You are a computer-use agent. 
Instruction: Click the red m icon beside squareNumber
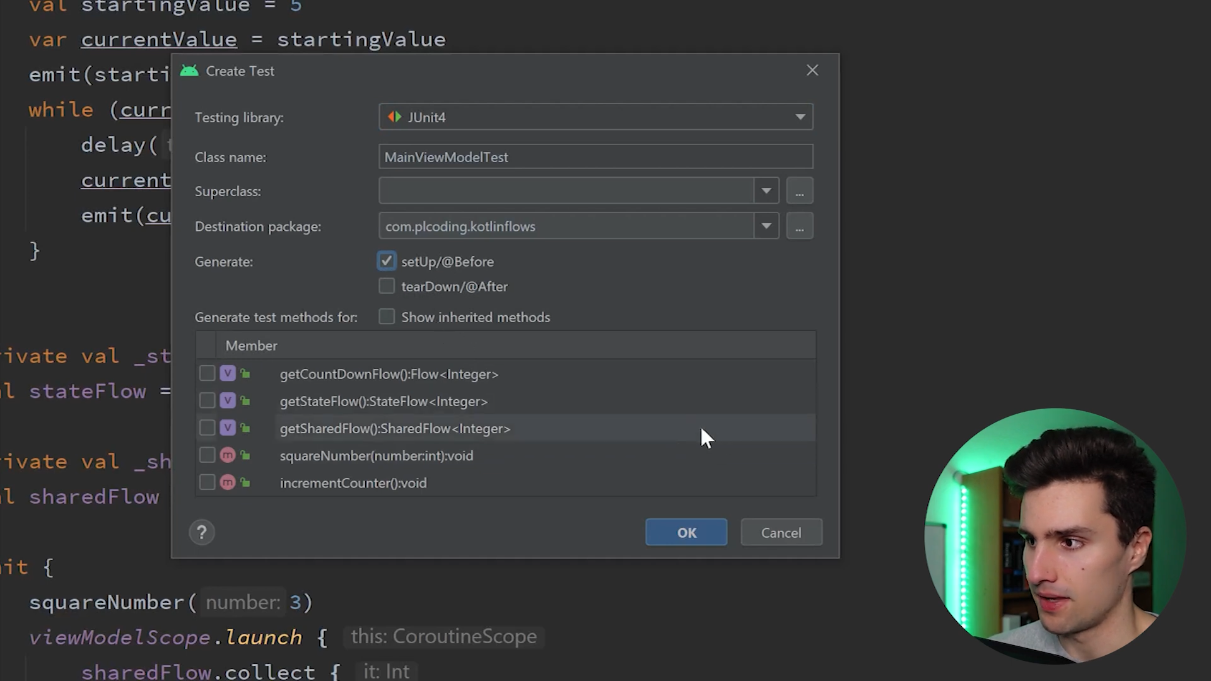[228, 455]
